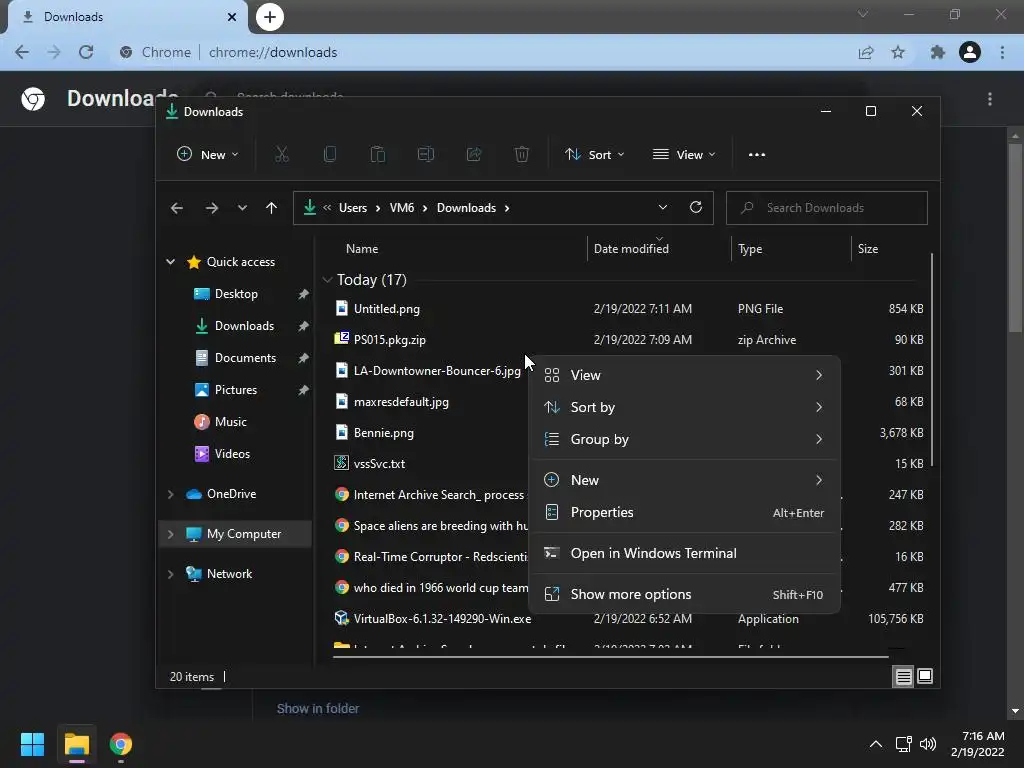Sort by the Name column header
This screenshot has height=768, width=1024.
(362, 249)
